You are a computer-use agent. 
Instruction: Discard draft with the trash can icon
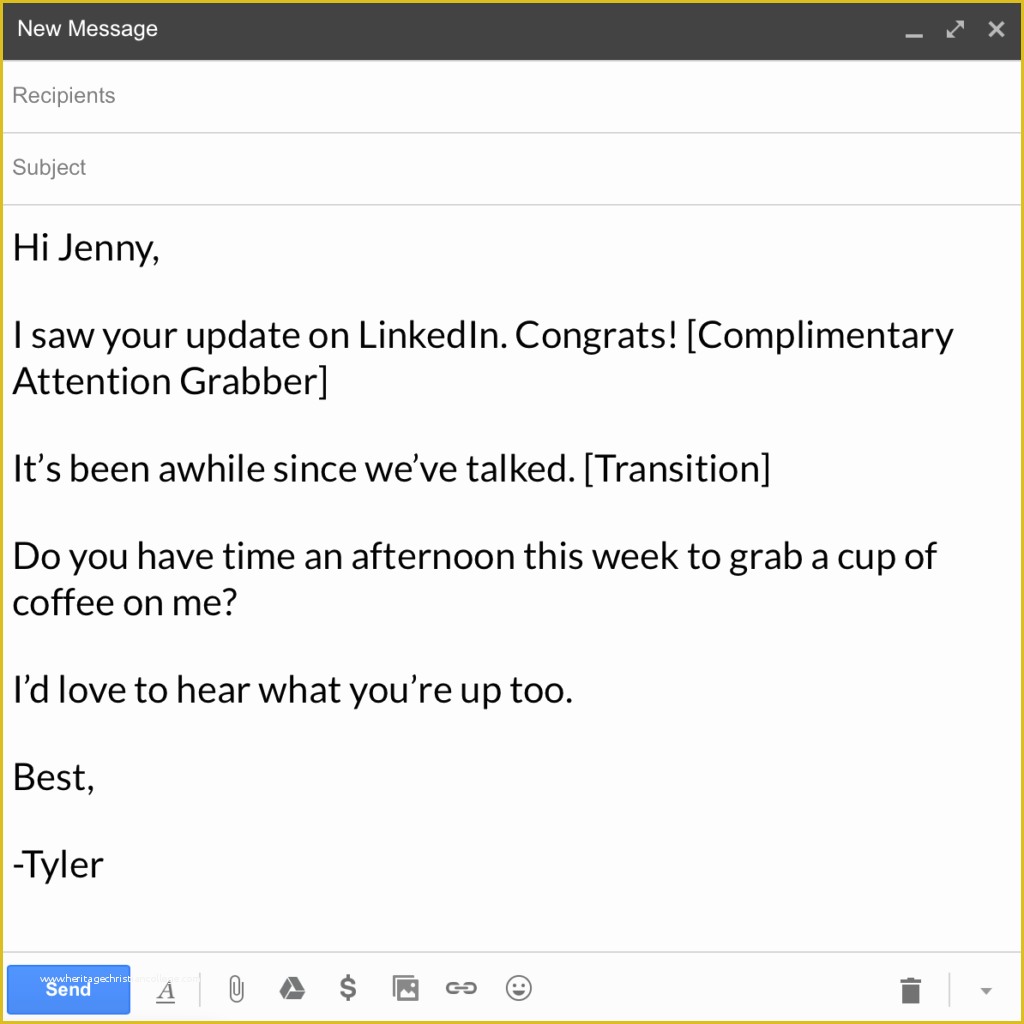[910, 990]
